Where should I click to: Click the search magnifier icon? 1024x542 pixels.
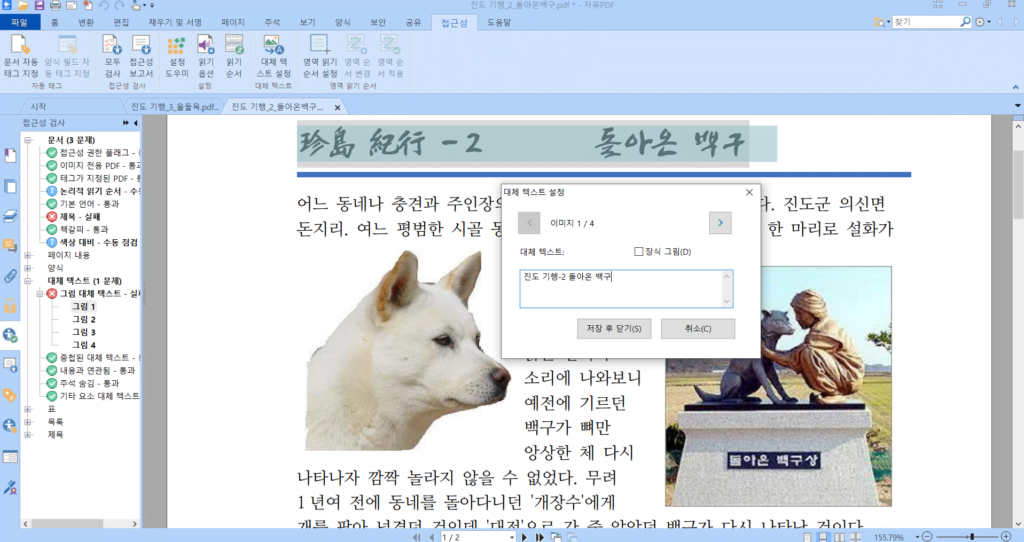pos(965,22)
